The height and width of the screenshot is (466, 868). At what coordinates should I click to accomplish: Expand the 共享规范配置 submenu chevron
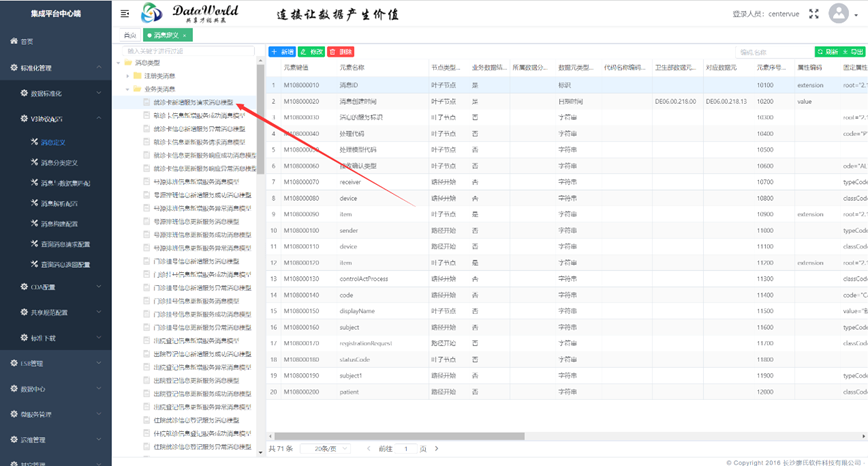[x=99, y=312]
